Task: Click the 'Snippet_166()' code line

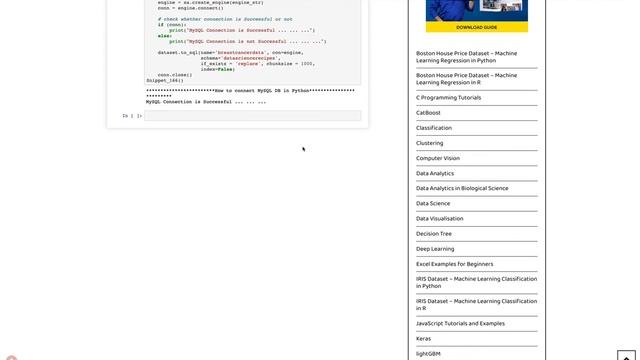Action: [165, 80]
